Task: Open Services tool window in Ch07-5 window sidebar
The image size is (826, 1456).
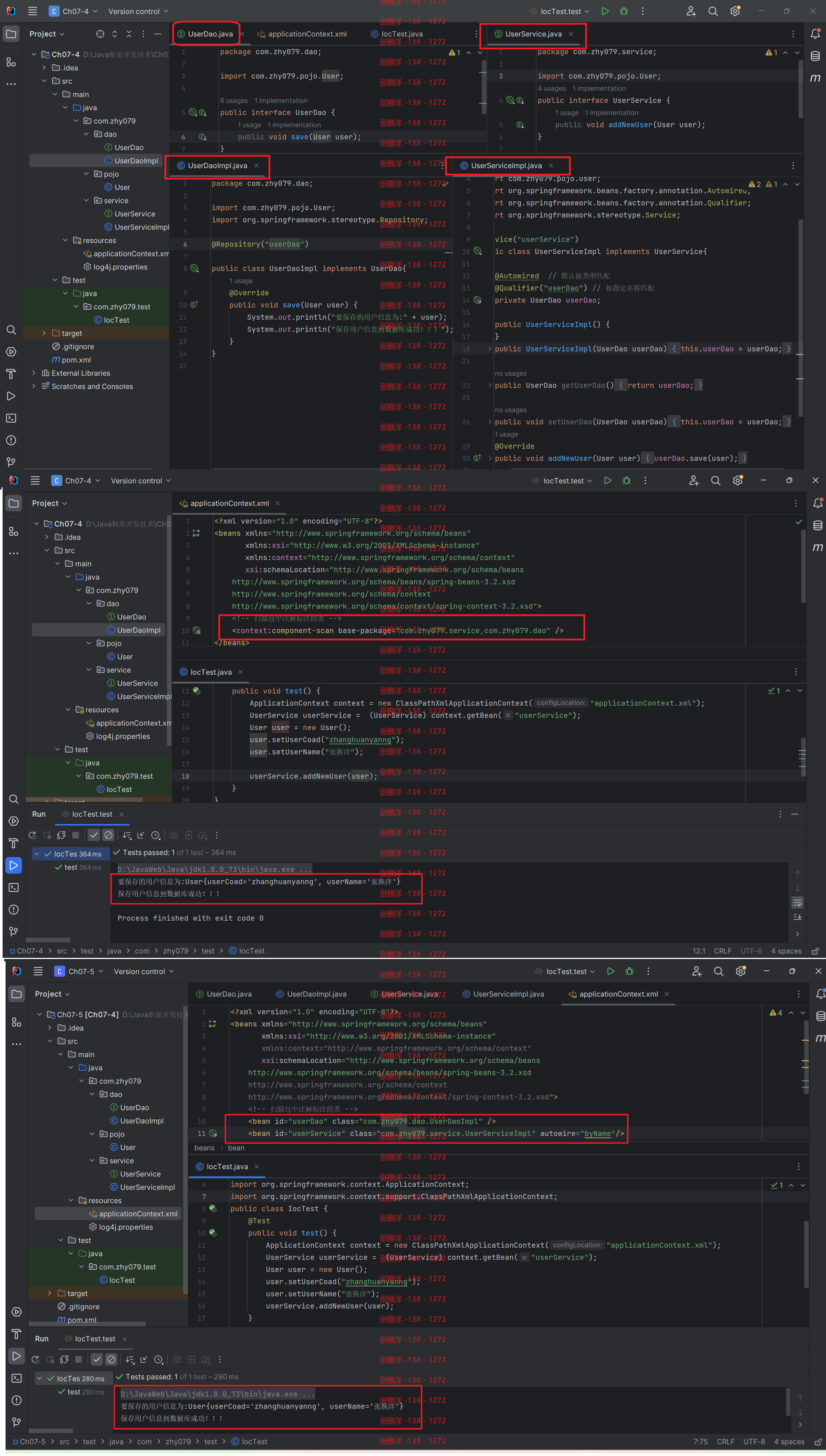Action: point(17,1311)
